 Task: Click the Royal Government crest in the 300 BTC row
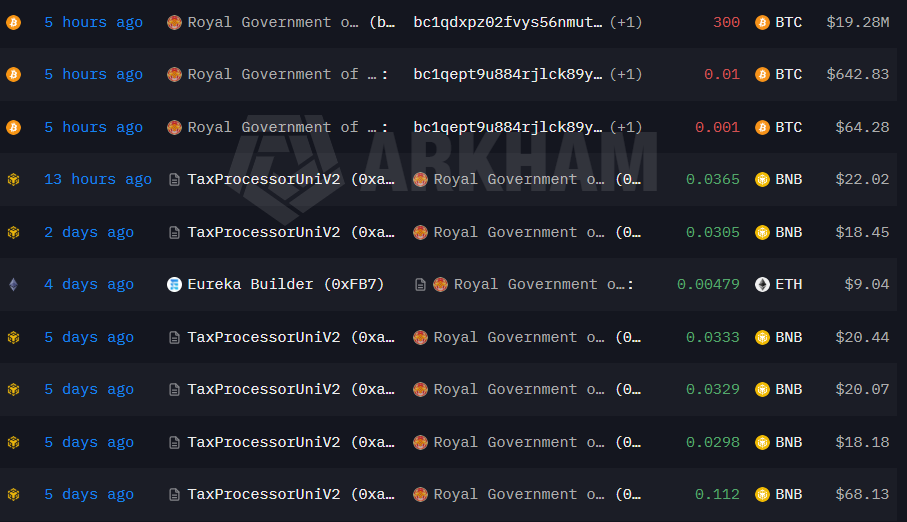(x=174, y=23)
